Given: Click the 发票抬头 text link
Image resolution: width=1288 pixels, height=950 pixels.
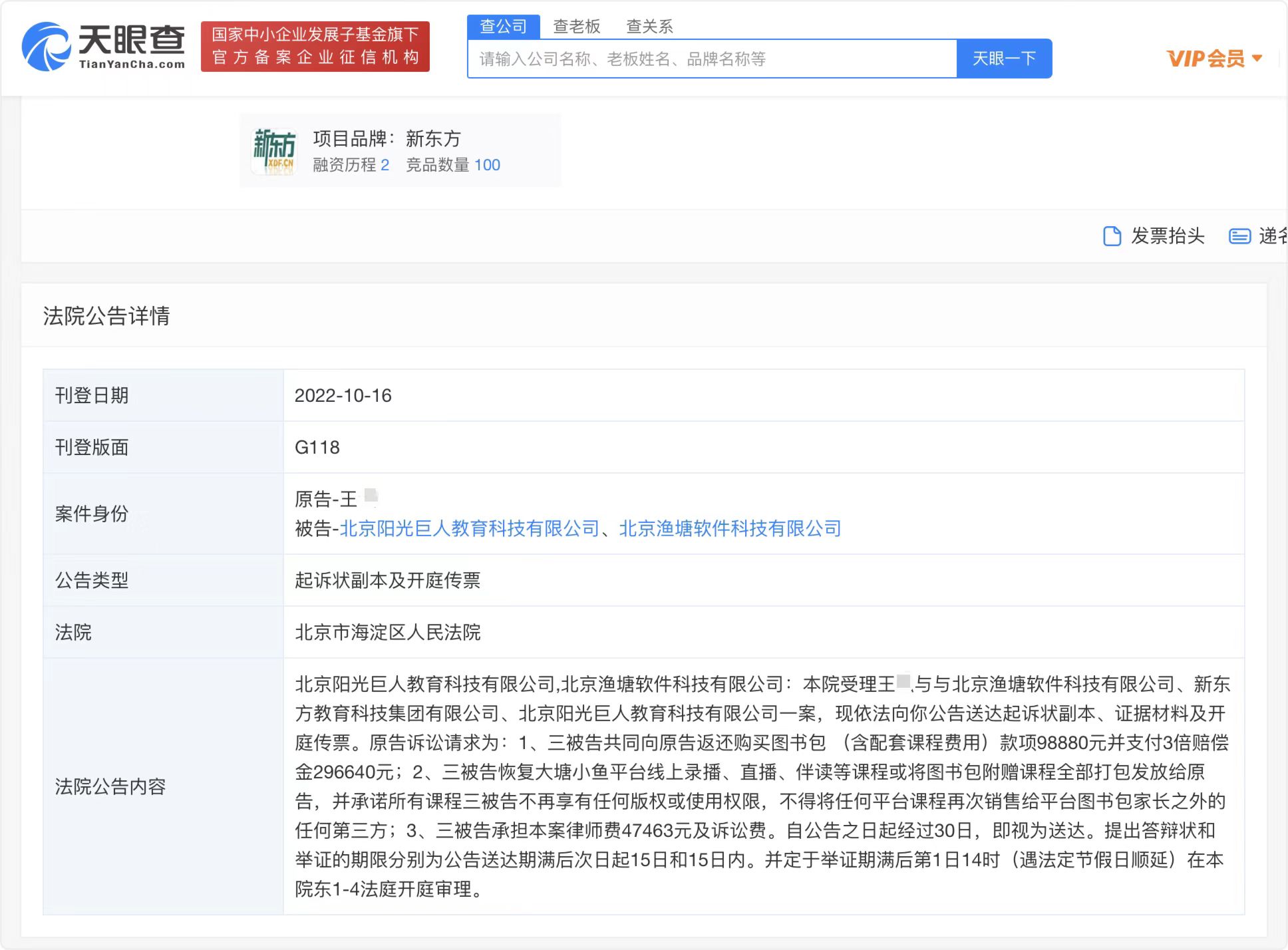Looking at the screenshot, I should coord(1168,236).
